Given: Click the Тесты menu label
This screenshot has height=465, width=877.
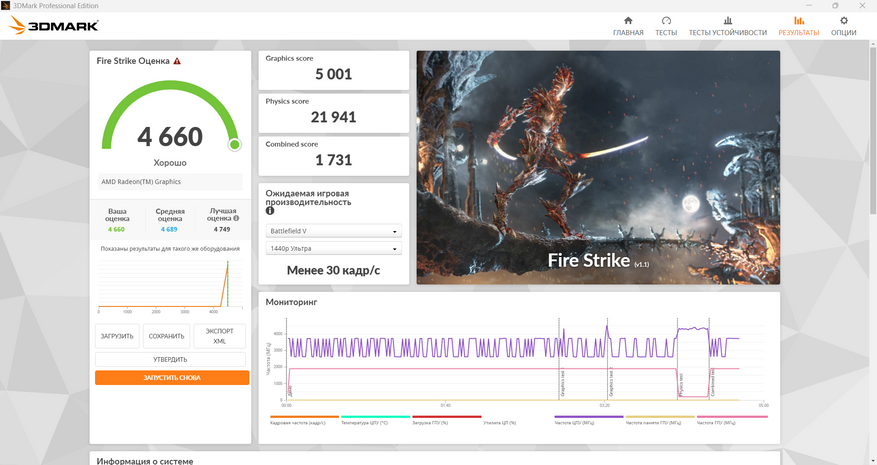Looking at the screenshot, I should pos(666,33).
